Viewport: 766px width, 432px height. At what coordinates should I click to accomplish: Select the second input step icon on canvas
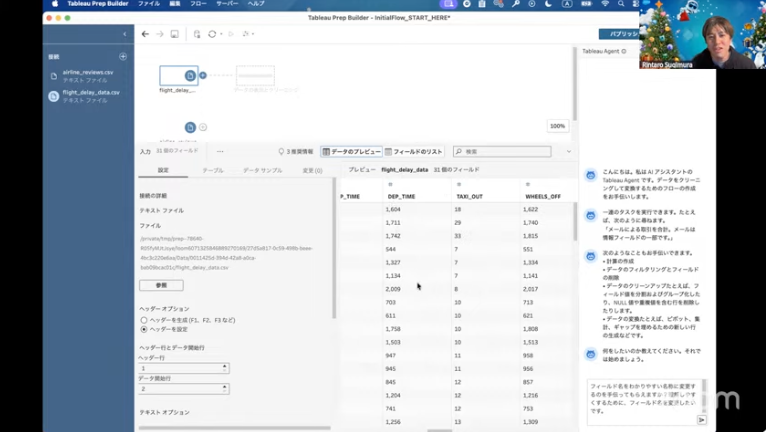(x=190, y=127)
